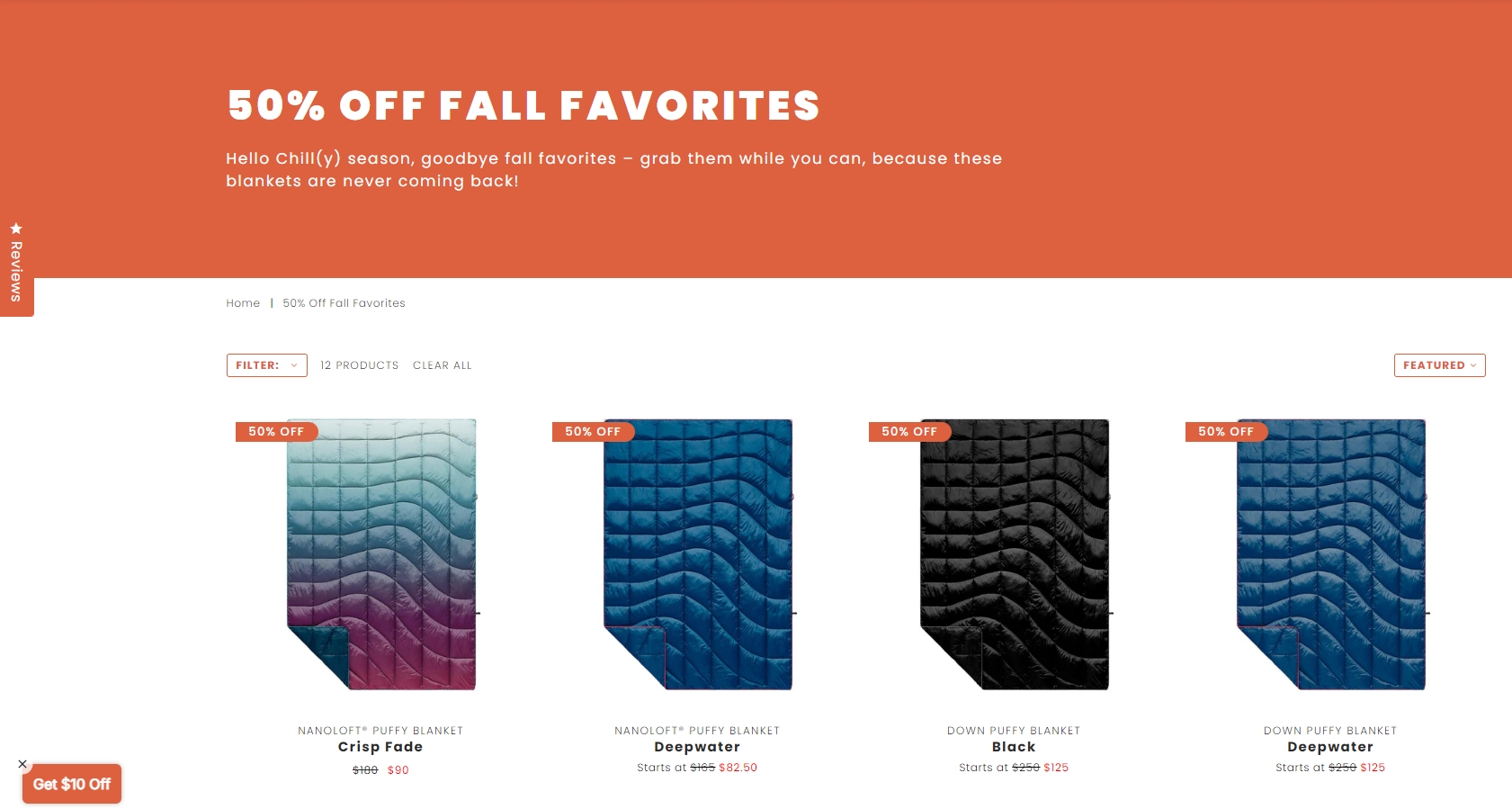Image resolution: width=1512 pixels, height=809 pixels.
Task: Click the star icon on Reviews tab
Action: pos(16,229)
